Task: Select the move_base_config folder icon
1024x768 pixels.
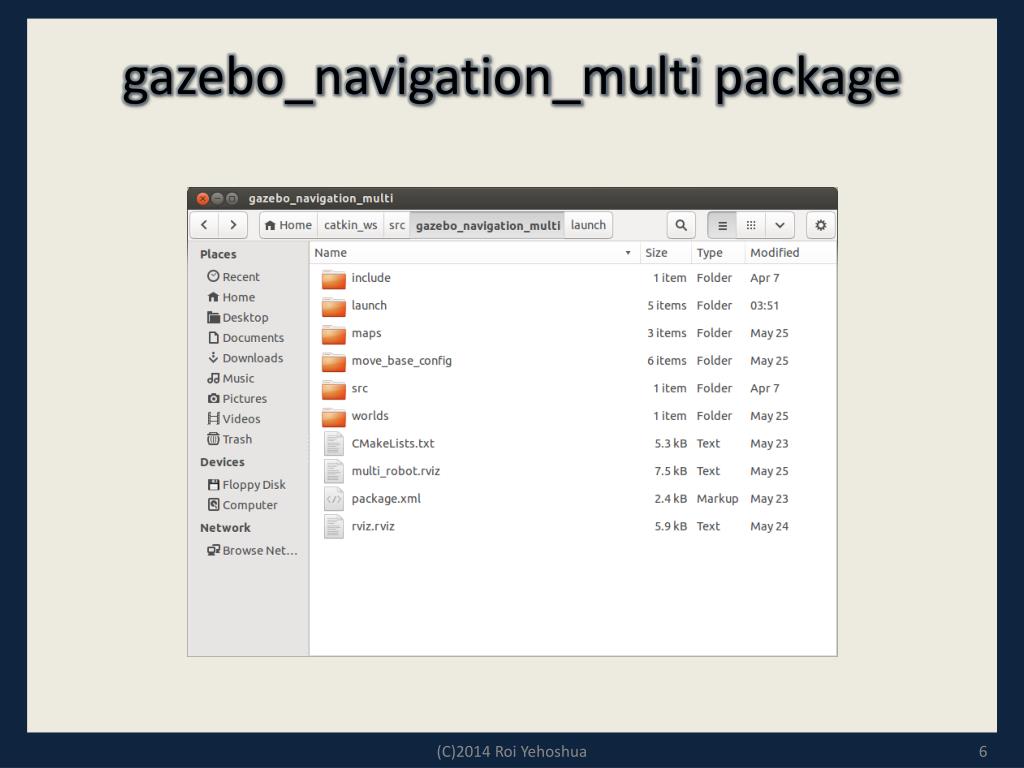Action: point(334,361)
